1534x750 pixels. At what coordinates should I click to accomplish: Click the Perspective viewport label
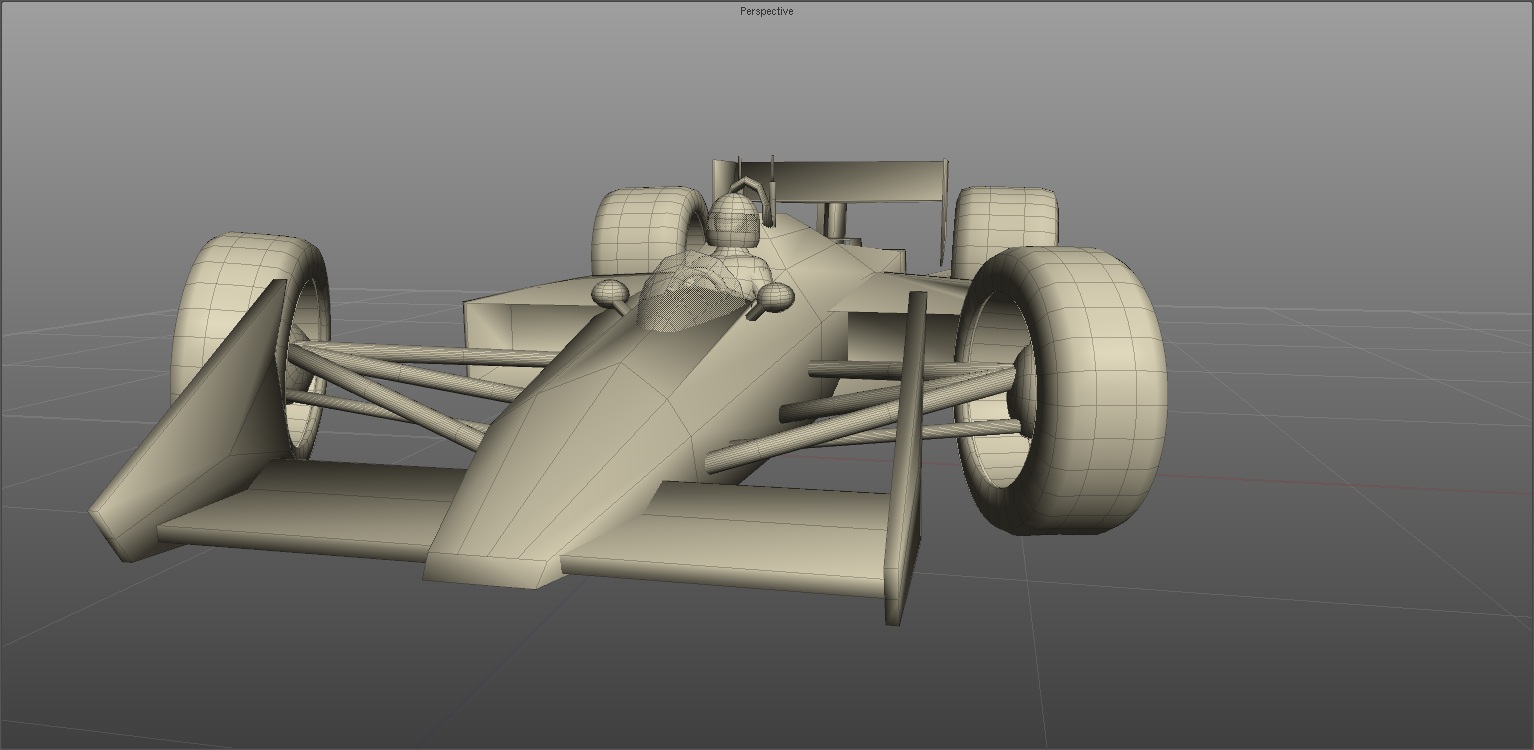click(766, 12)
